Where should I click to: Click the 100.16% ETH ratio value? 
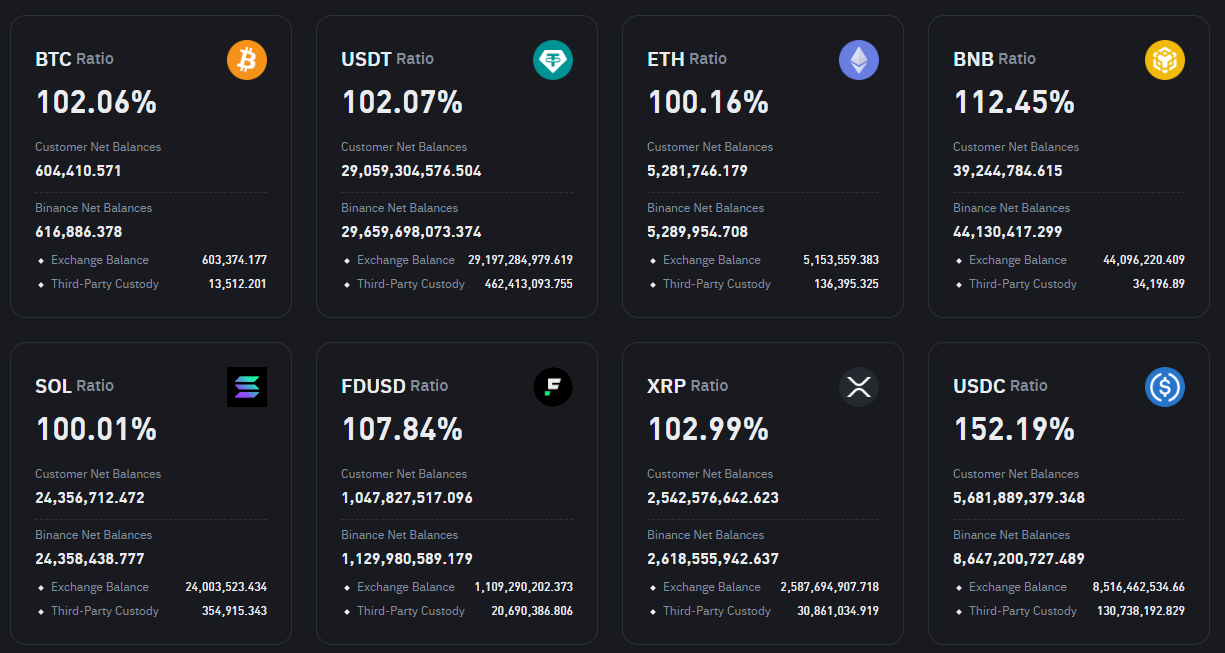(708, 102)
